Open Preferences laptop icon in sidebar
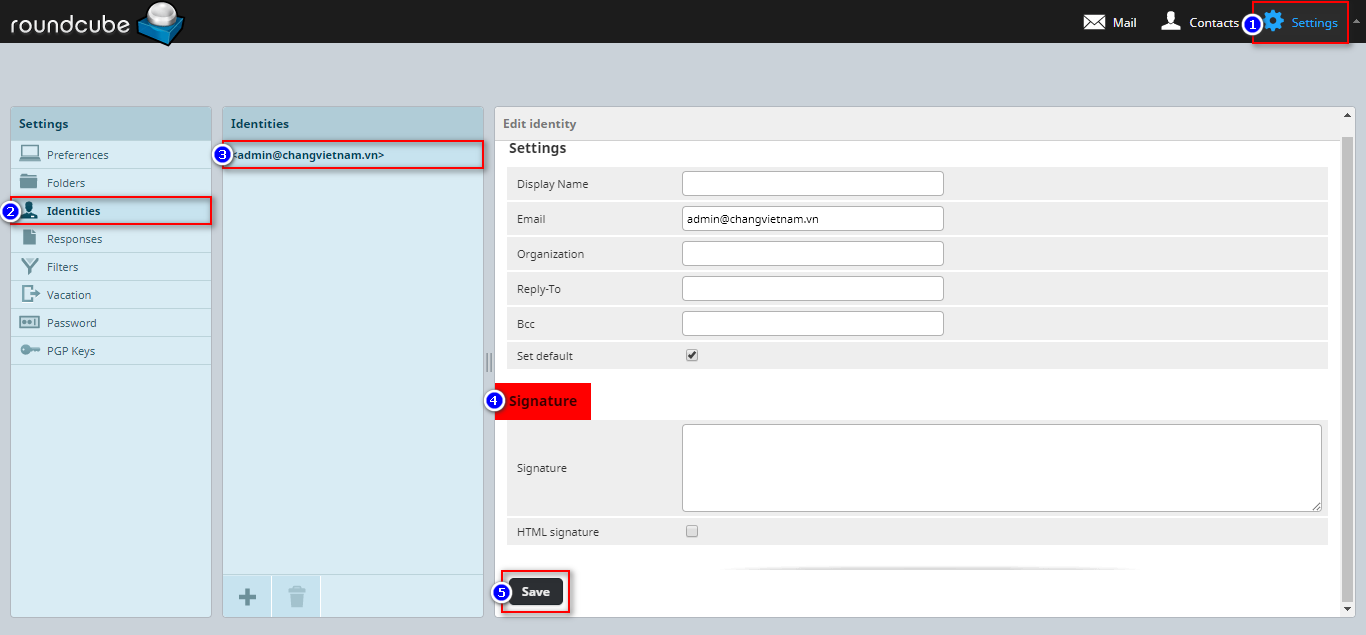 (x=30, y=155)
